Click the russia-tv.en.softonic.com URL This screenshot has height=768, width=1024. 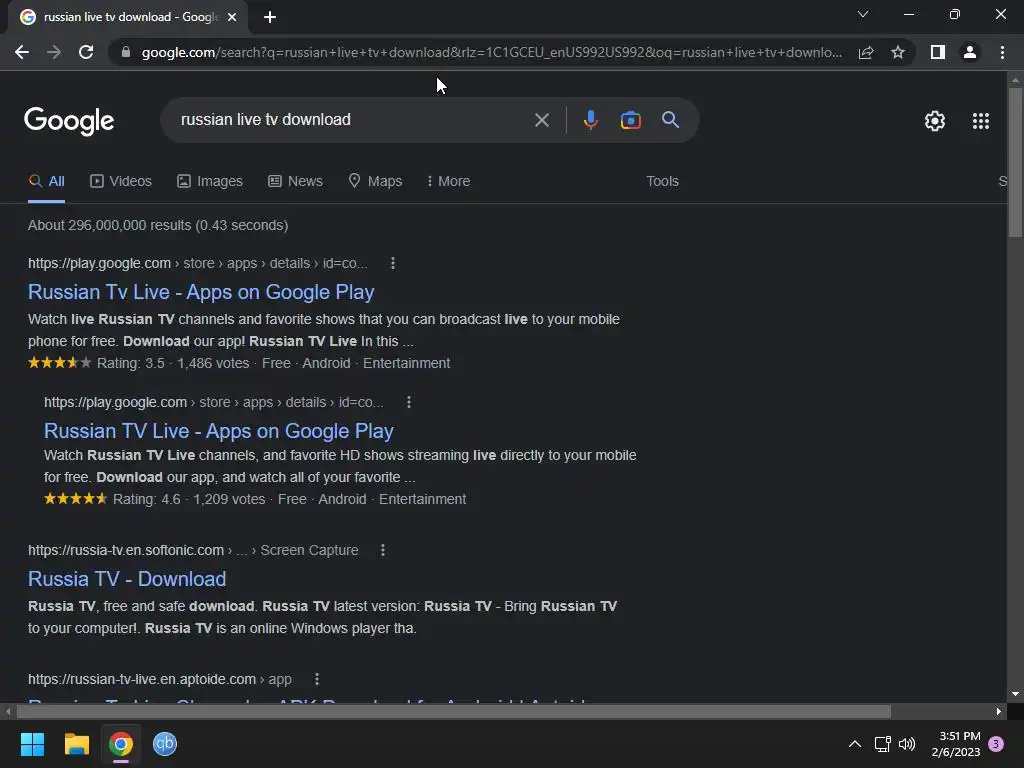click(126, 550)
